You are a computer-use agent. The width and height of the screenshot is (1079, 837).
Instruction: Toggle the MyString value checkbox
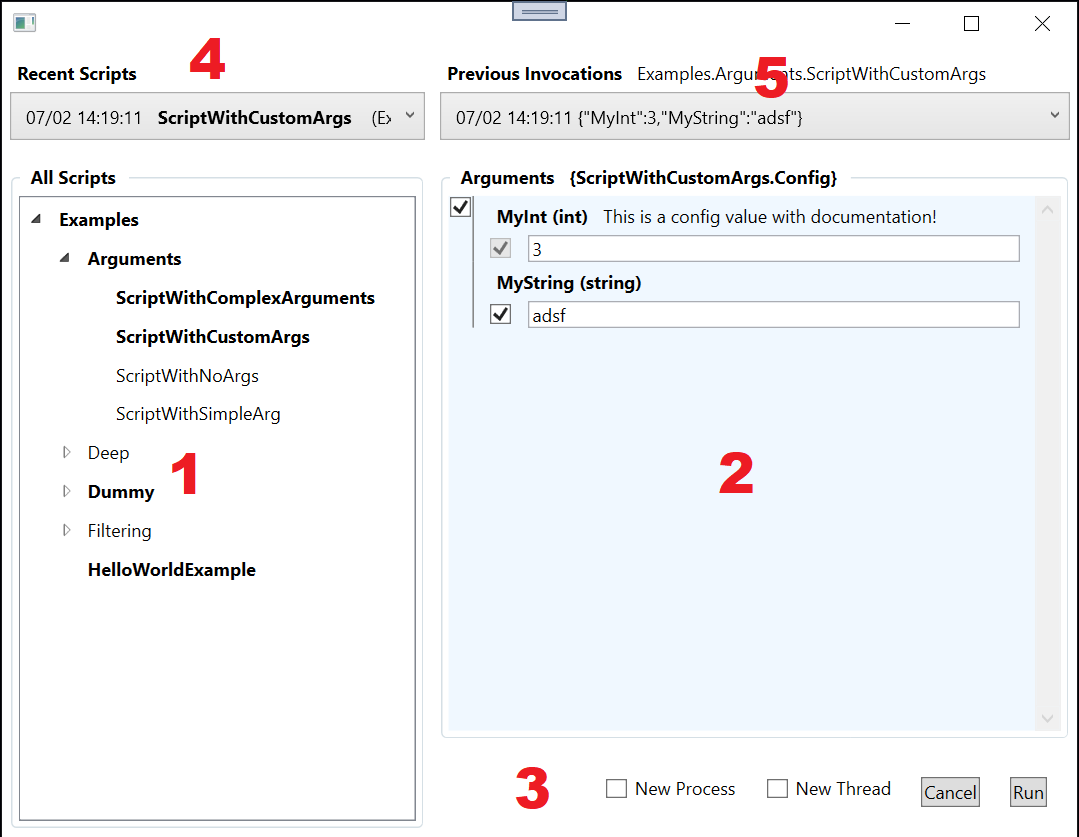[500, 315]
